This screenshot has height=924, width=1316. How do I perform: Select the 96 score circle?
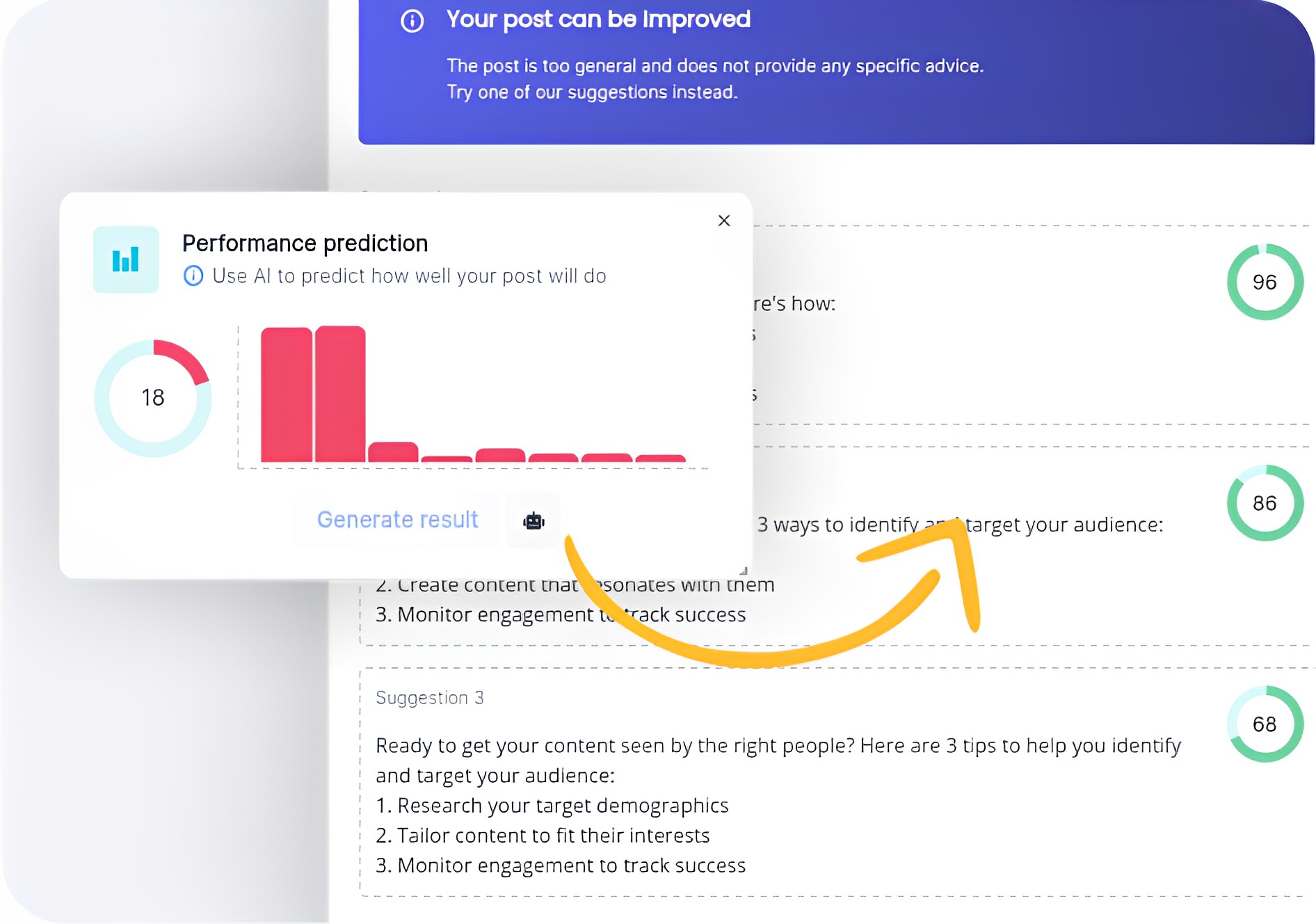click(x=1265, y=282)
